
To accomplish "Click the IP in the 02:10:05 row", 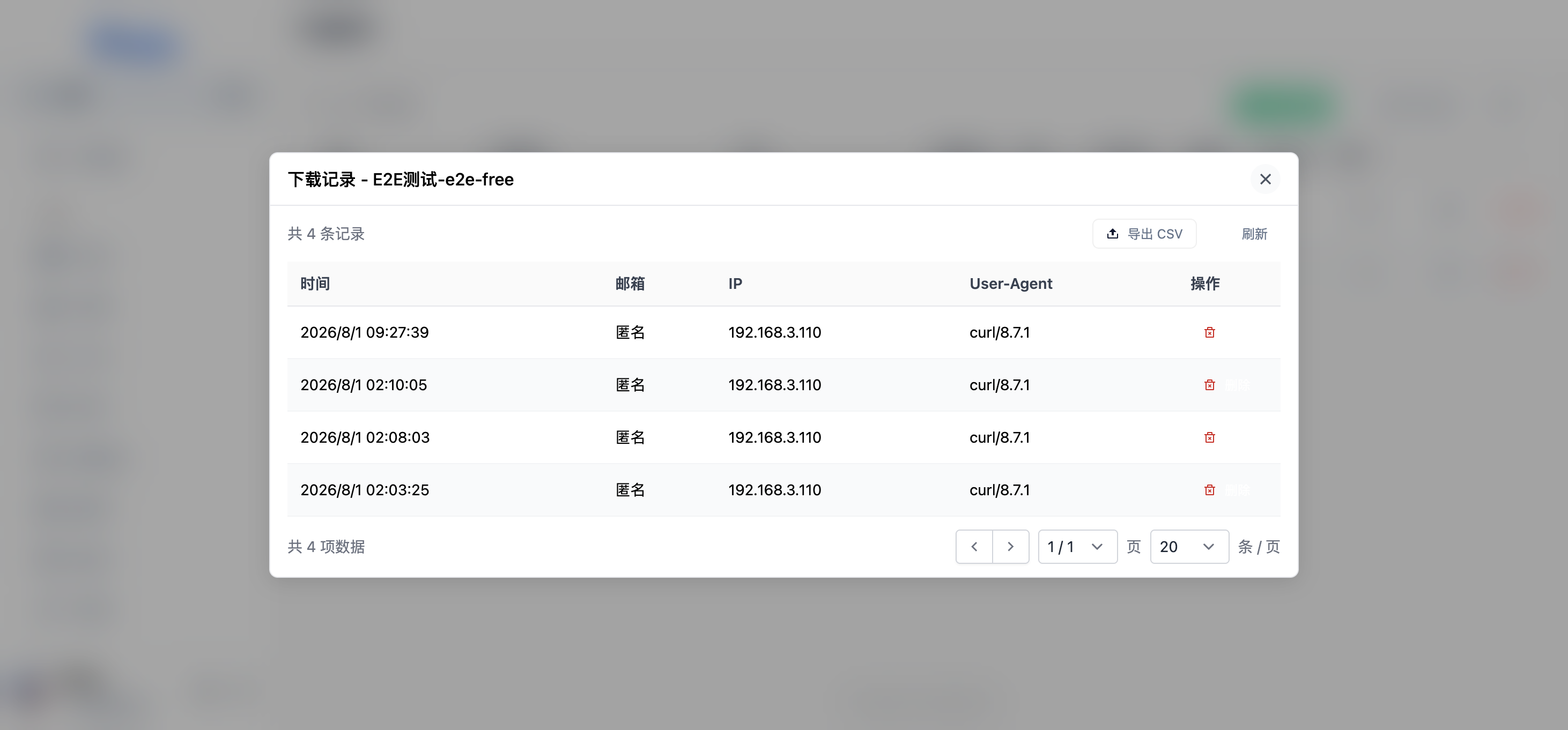I will (x=774, y=385).
